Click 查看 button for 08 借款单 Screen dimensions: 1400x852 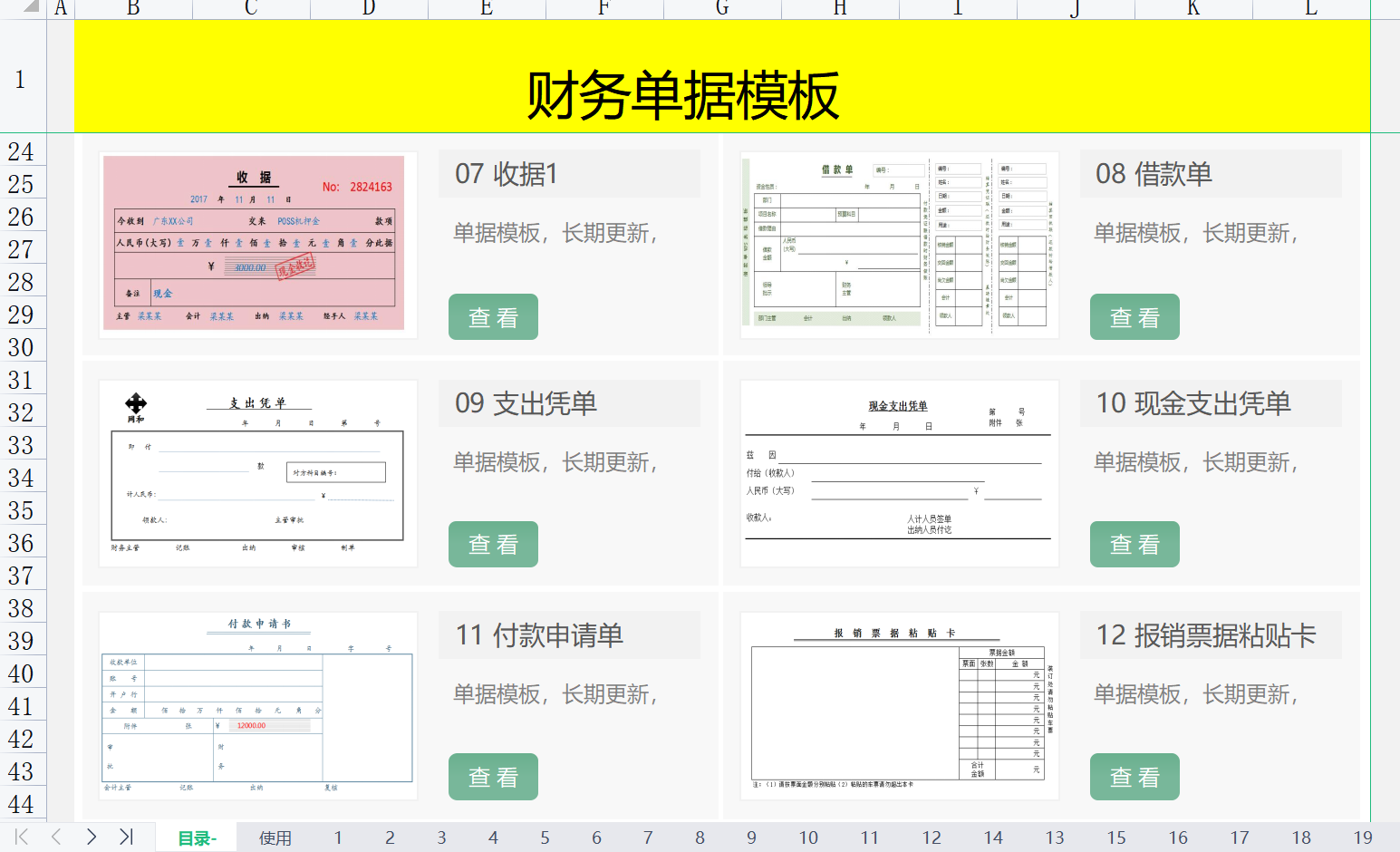(x=1134, y=316)
